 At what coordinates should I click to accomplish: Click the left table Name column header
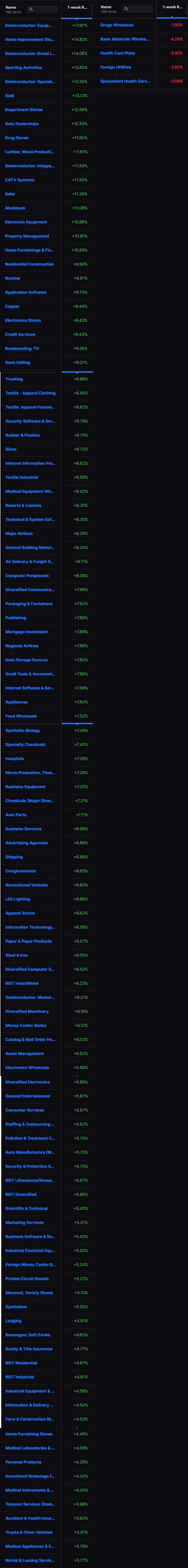(x=11, y=7)
